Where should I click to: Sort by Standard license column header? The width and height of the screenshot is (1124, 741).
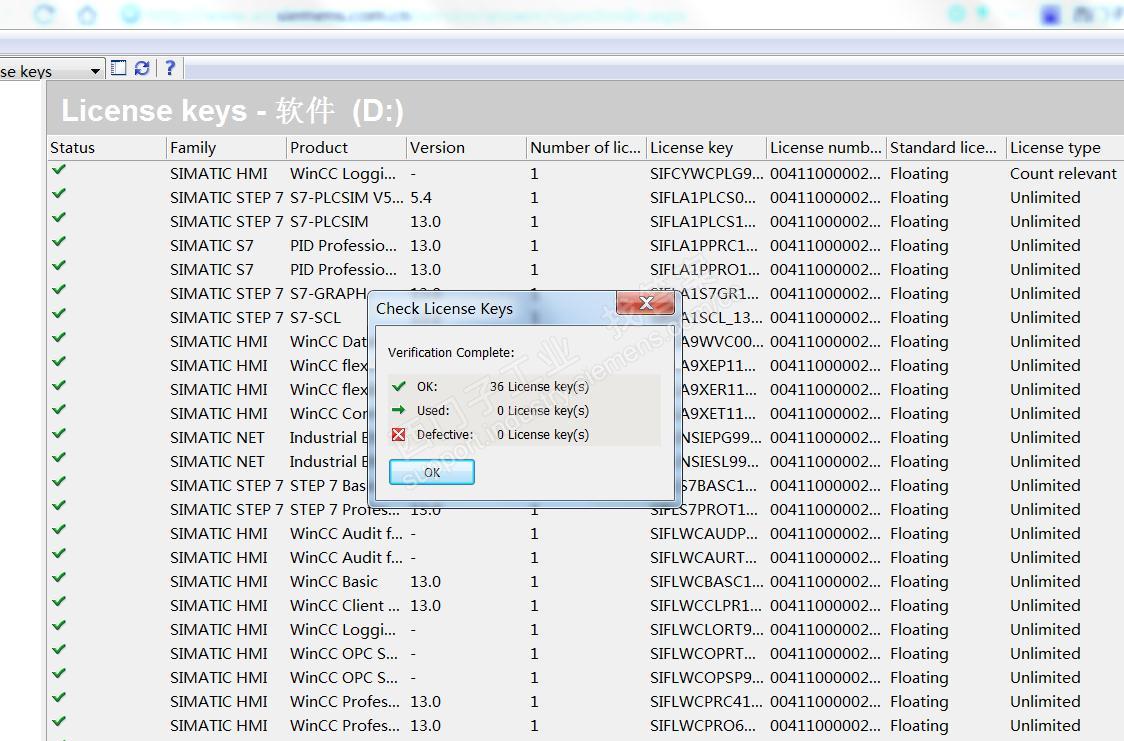946,148
